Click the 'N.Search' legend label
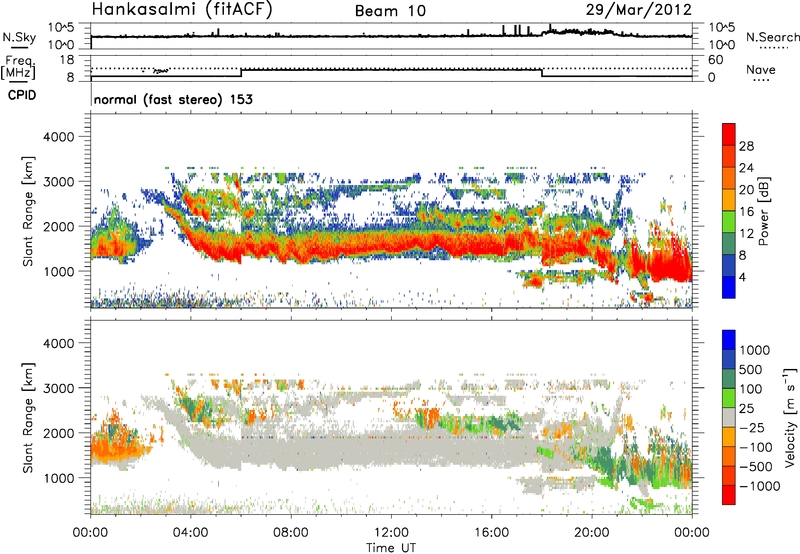 click(772, 37)
